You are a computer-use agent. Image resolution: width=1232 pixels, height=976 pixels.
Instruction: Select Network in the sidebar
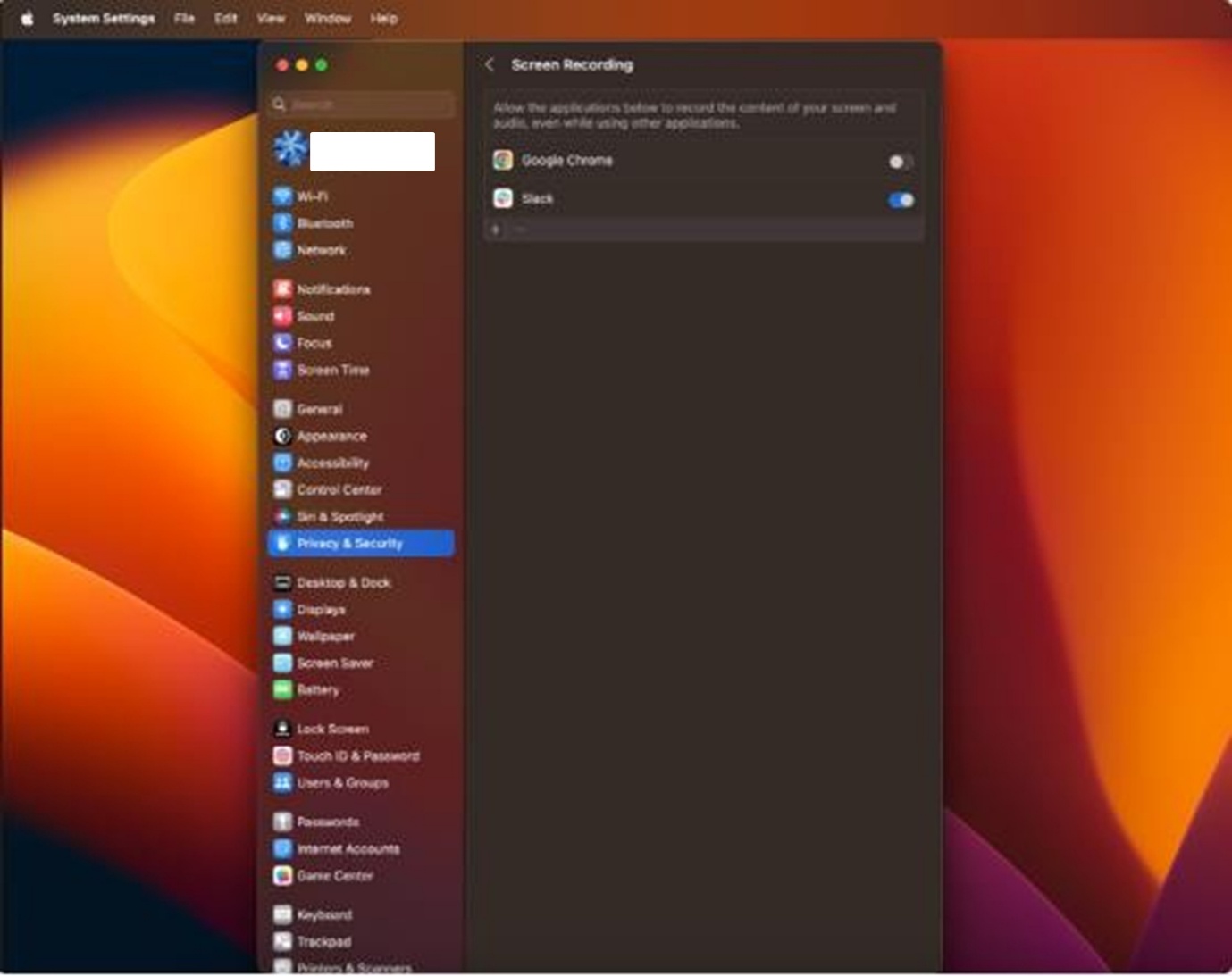(321, 251)
